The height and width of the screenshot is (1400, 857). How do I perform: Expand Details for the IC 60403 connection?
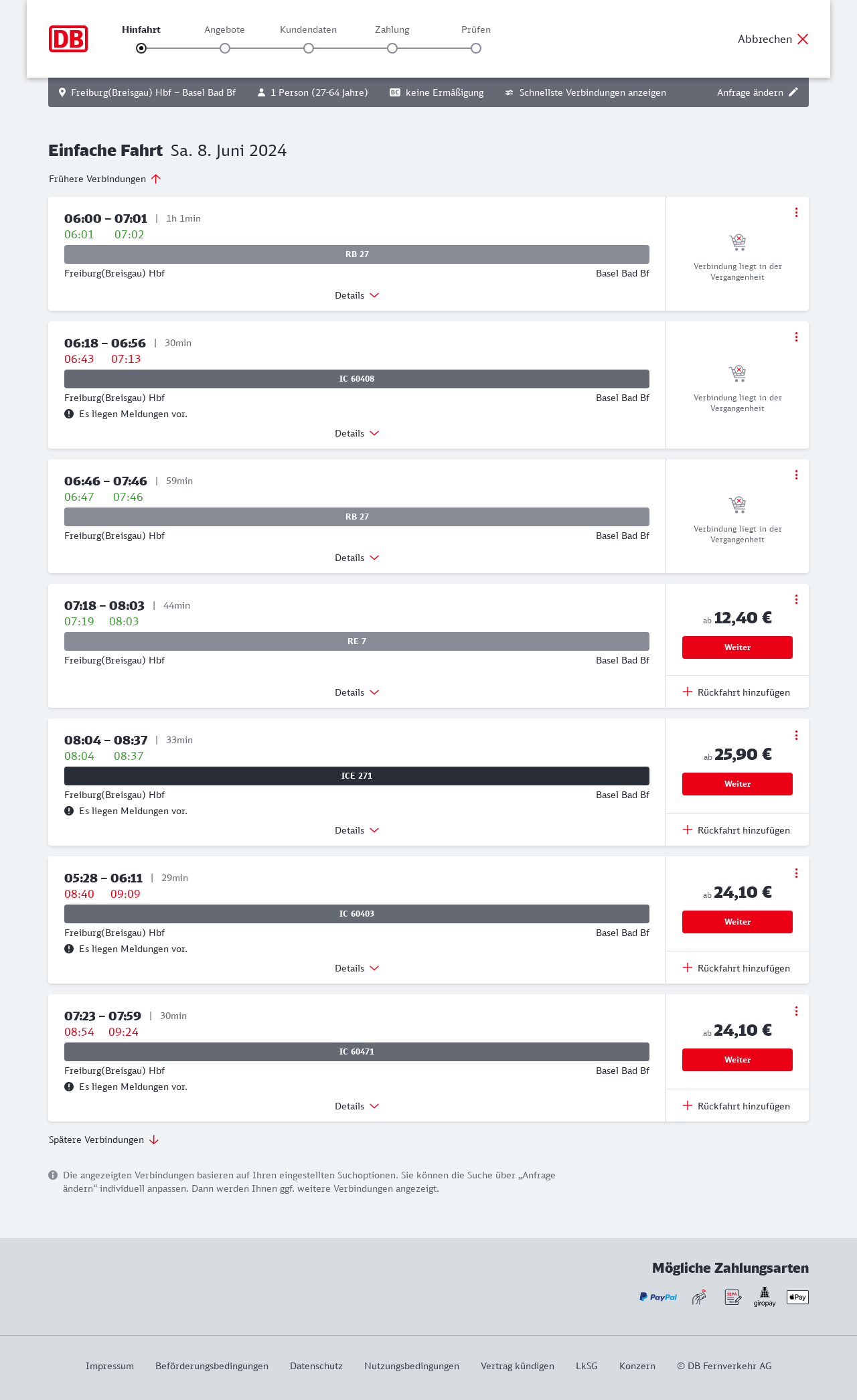[356, 968]
